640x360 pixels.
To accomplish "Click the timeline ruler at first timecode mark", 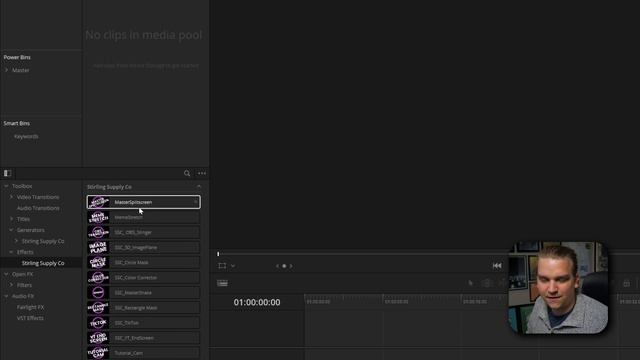I will [318, 302].
